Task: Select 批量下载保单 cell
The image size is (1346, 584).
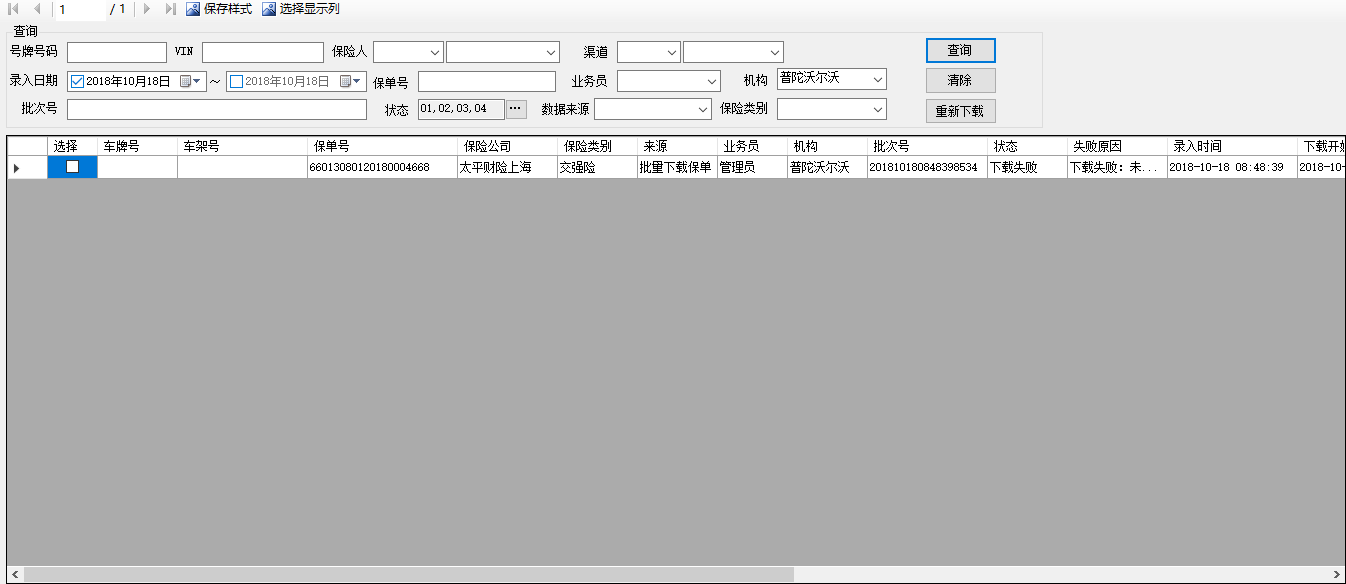Action: point(678,167)
